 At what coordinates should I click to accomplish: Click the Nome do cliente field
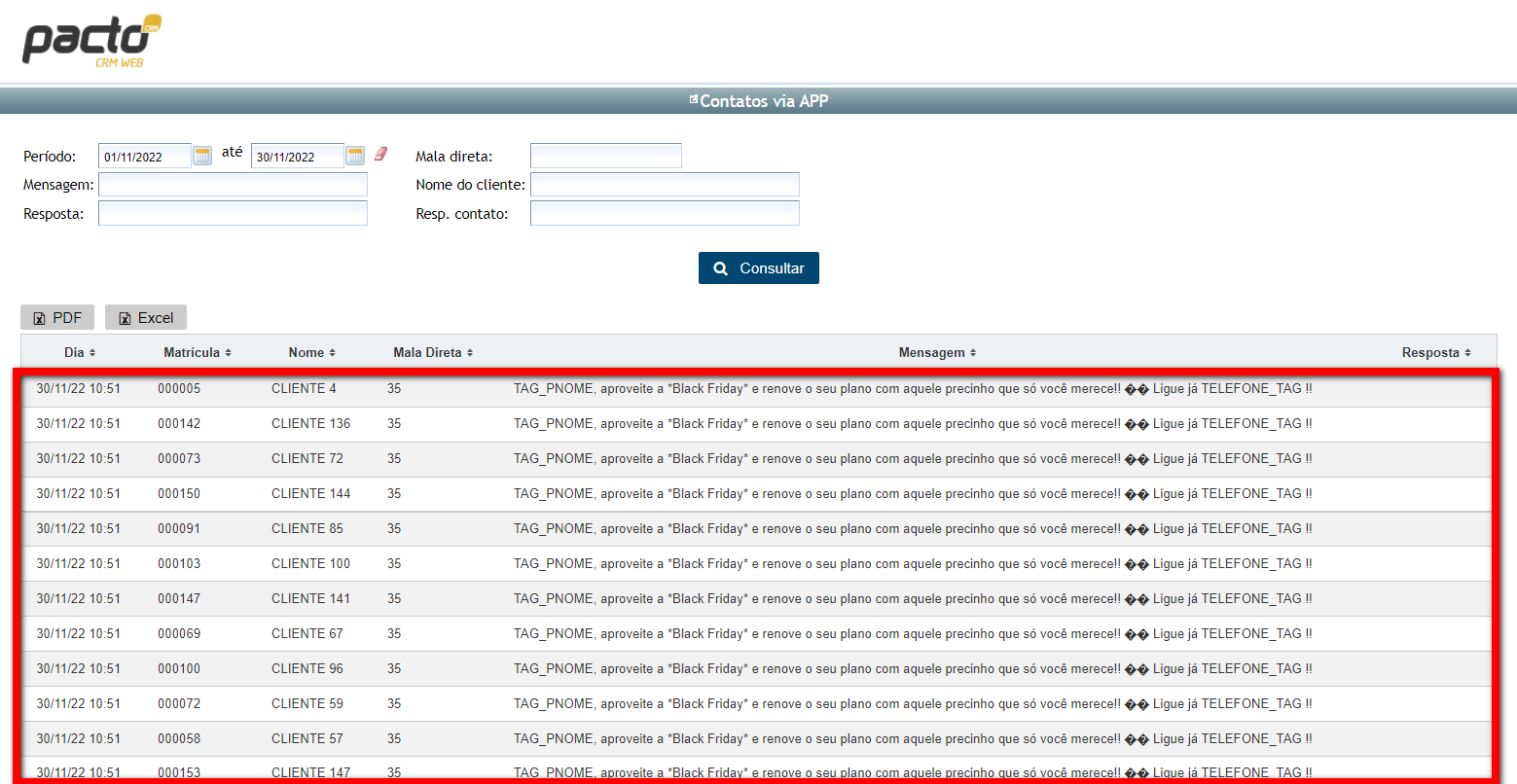[665, 185]
